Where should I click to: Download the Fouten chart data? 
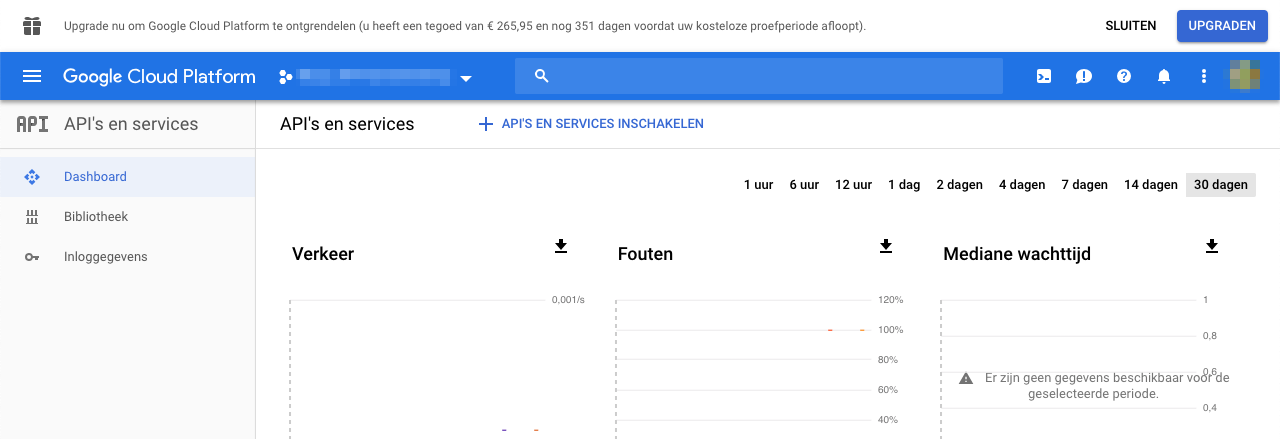[x=885, y=246]
